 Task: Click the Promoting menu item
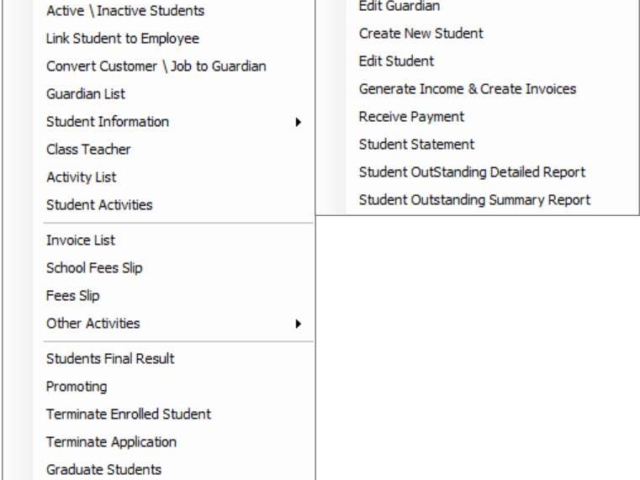77,387
